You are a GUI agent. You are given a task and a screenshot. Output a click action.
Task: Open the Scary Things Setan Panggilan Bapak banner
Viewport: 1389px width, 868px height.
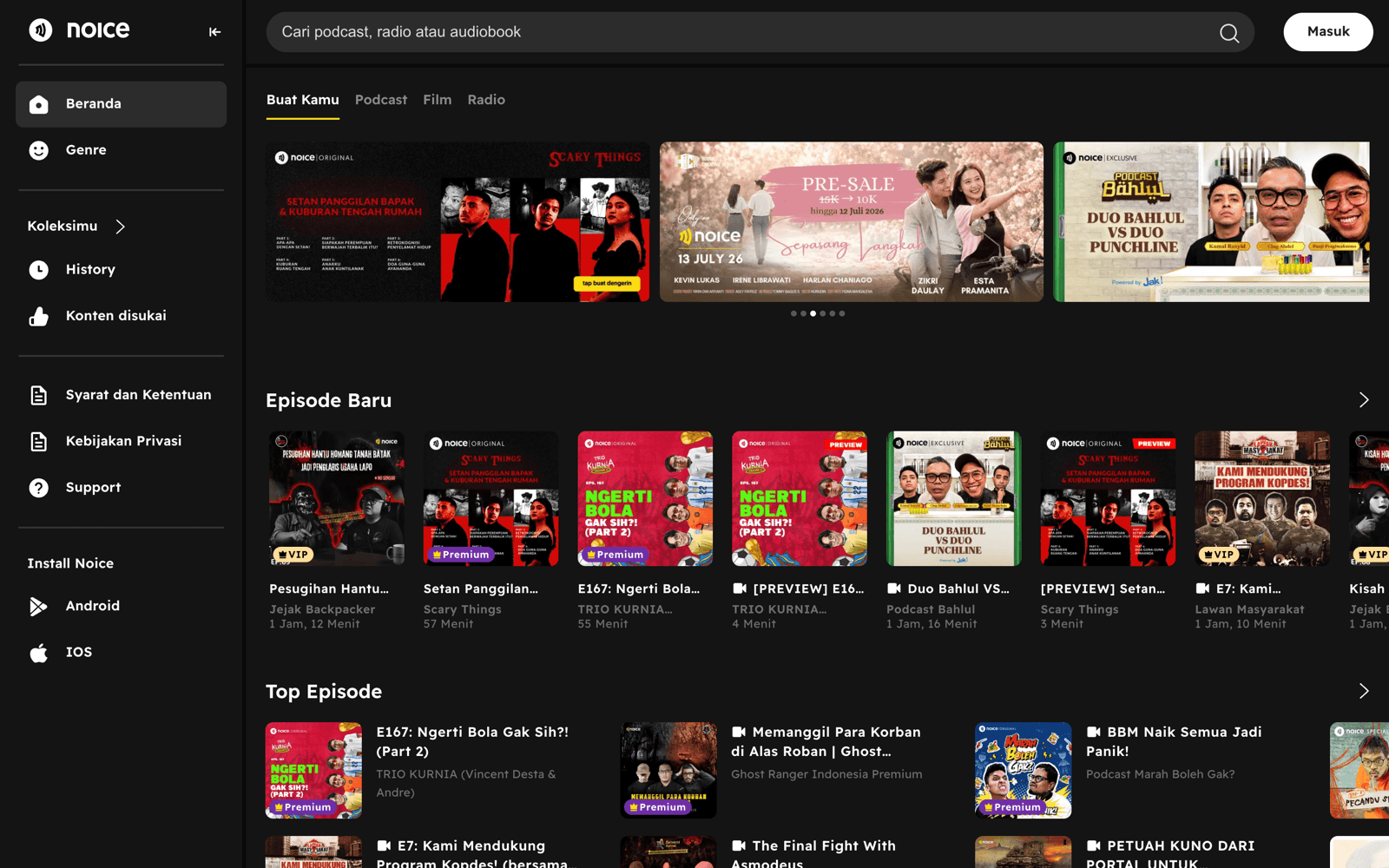458,222
